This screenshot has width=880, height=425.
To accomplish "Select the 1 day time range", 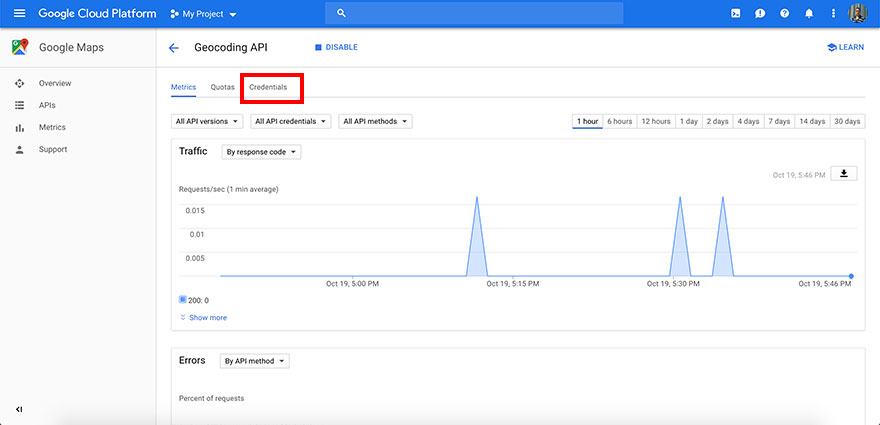I will pyautogui.click(x=689, y=121).
